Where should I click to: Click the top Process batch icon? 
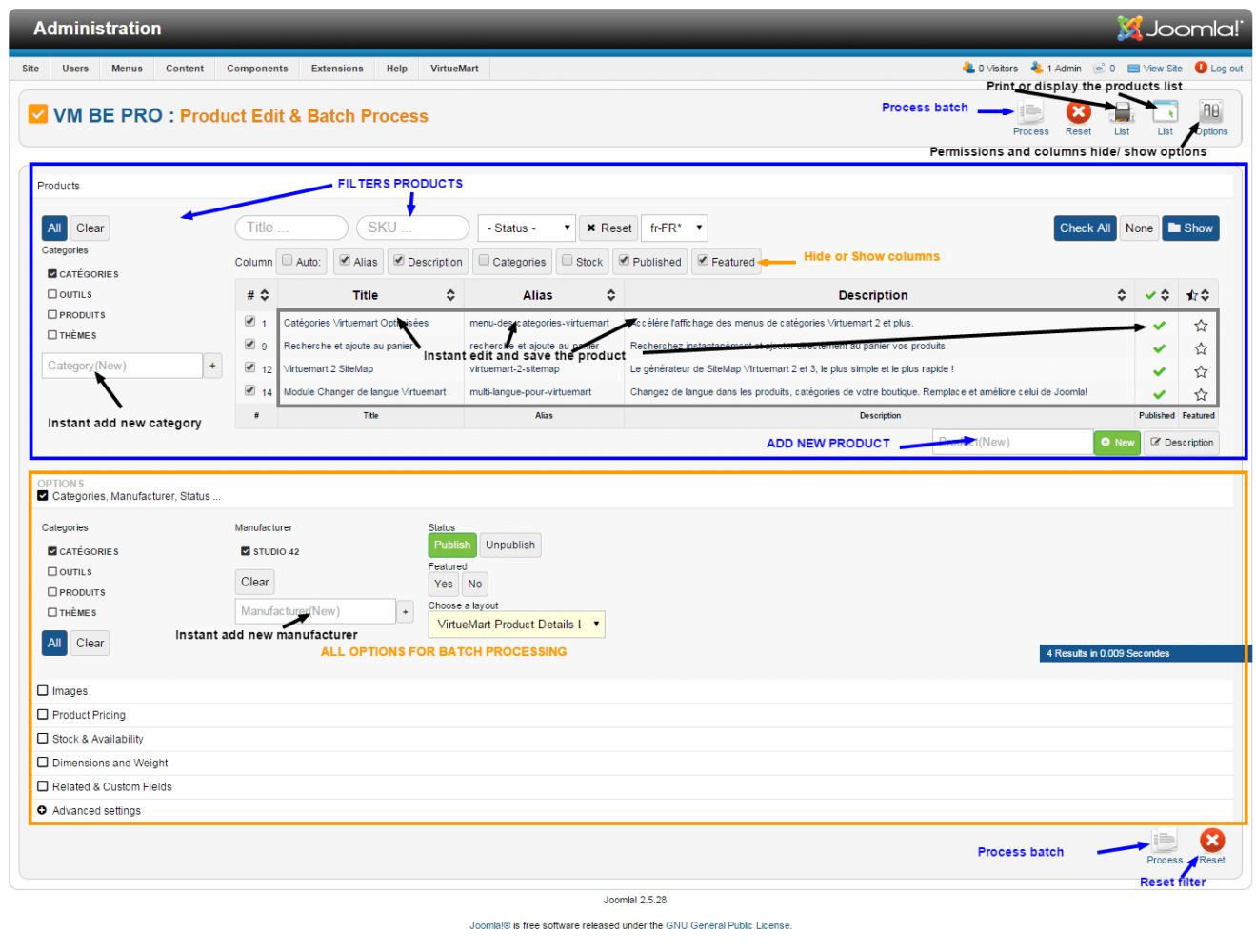click(x=1030, y=112)
